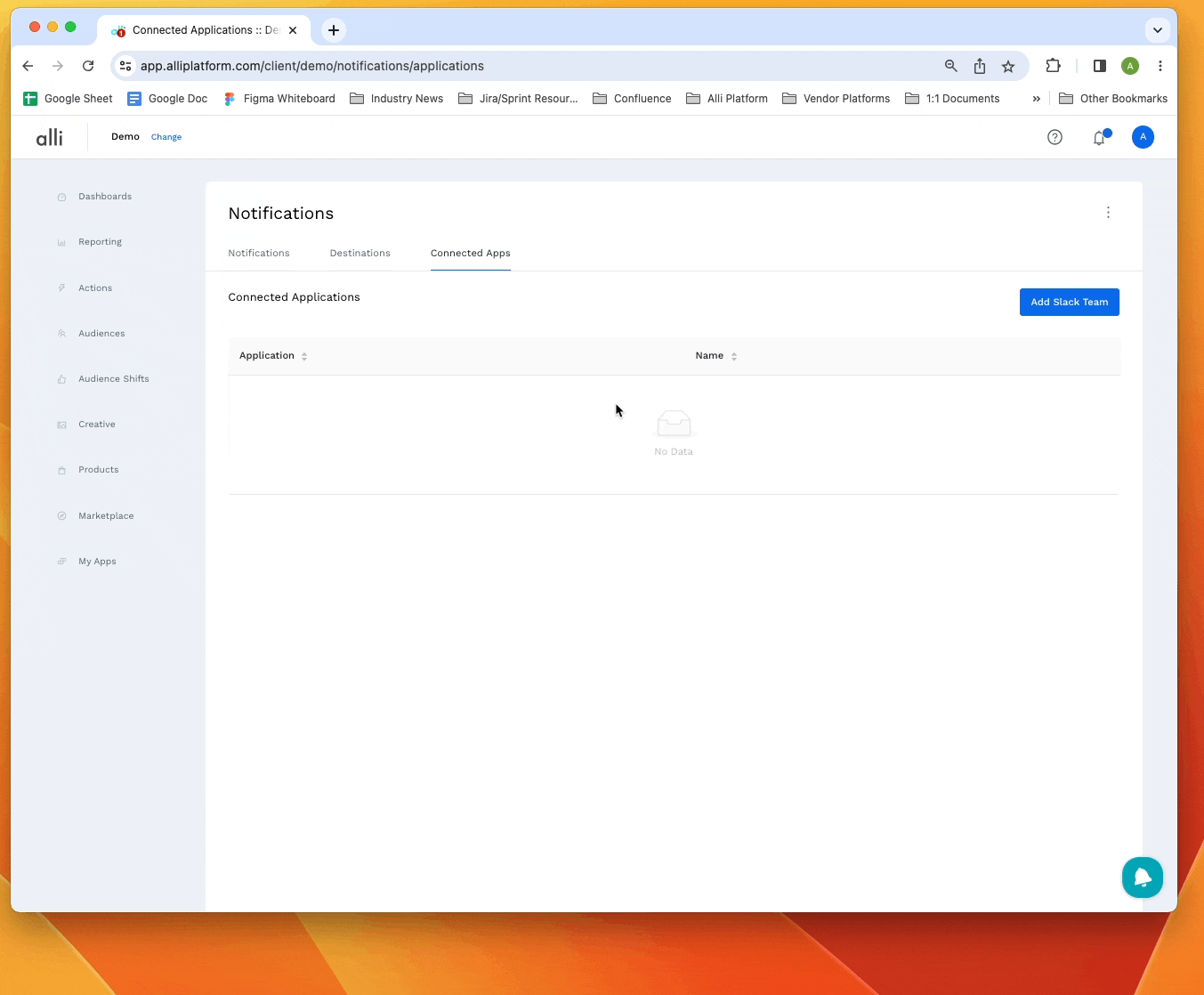Switch to the Notifications tab
Screen dimensions: 1204x995
258,254
